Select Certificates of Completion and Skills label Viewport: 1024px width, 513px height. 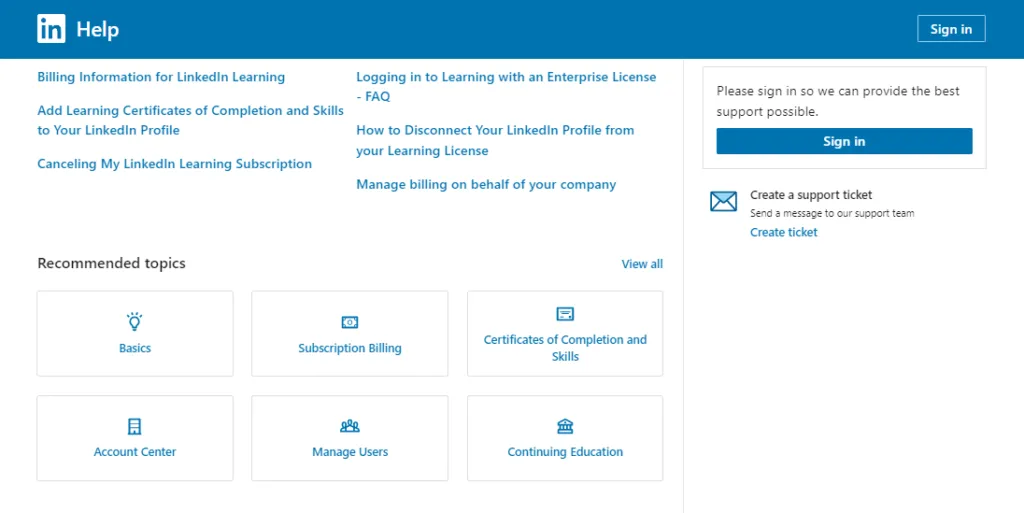(x=565, y=348)
